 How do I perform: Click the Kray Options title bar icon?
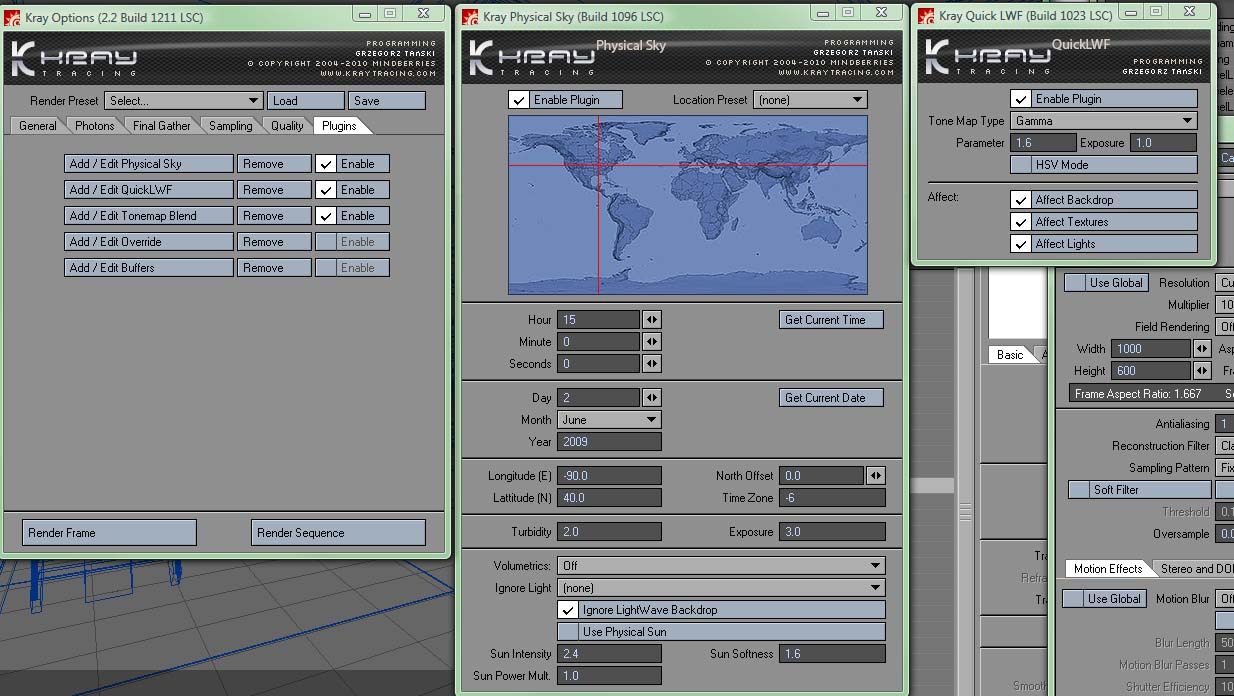coord(13,17)
